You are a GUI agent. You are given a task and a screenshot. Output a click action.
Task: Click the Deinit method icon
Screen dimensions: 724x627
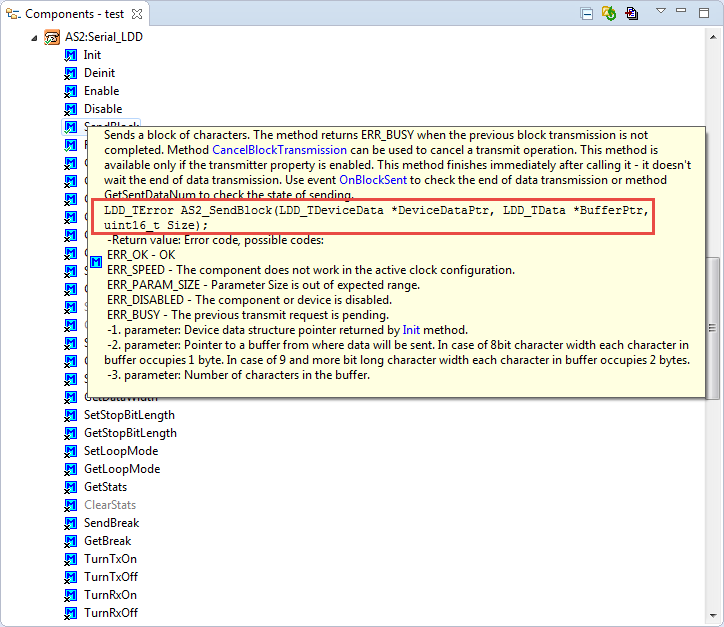click(x=70, y=73)
